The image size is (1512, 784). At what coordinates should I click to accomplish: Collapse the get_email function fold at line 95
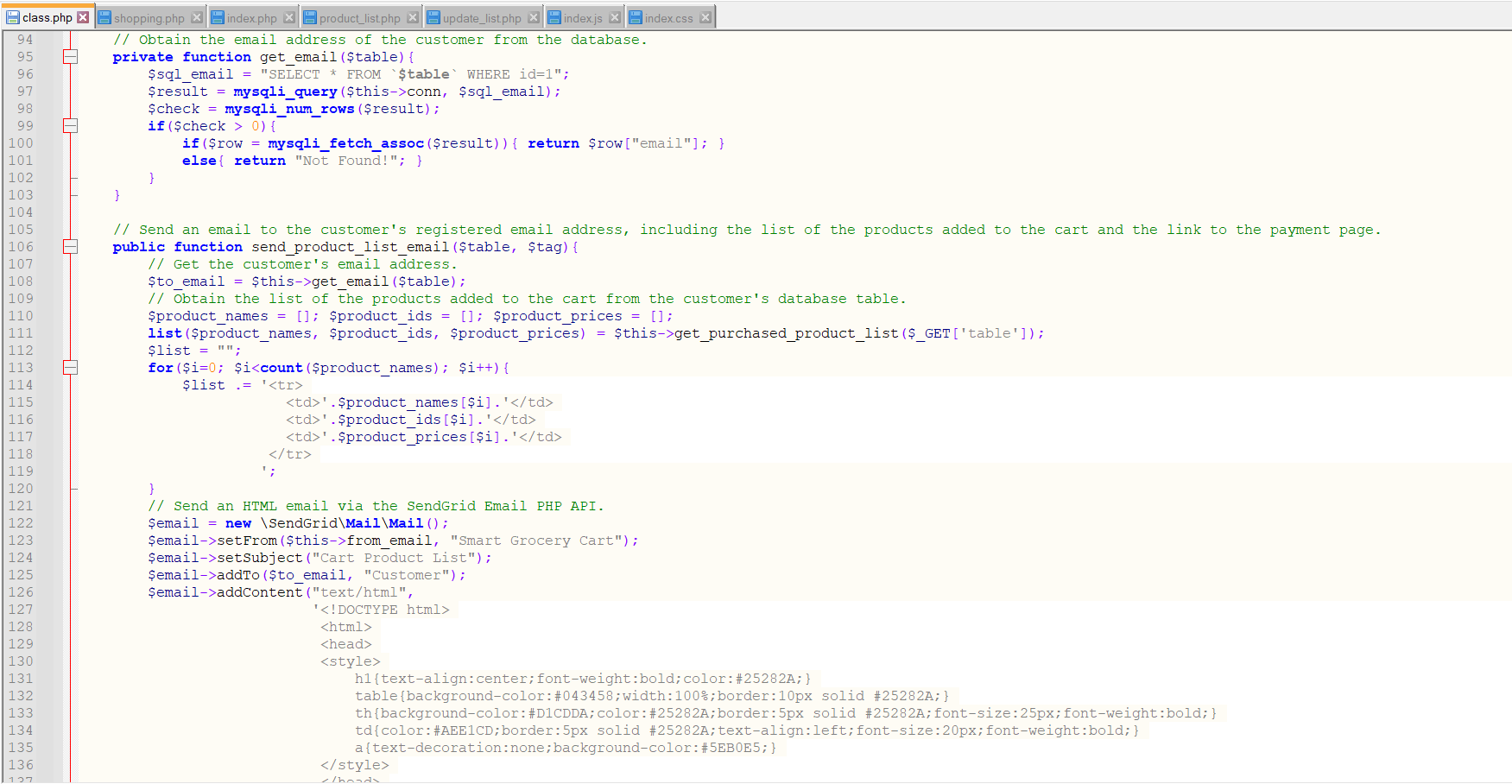70,56
